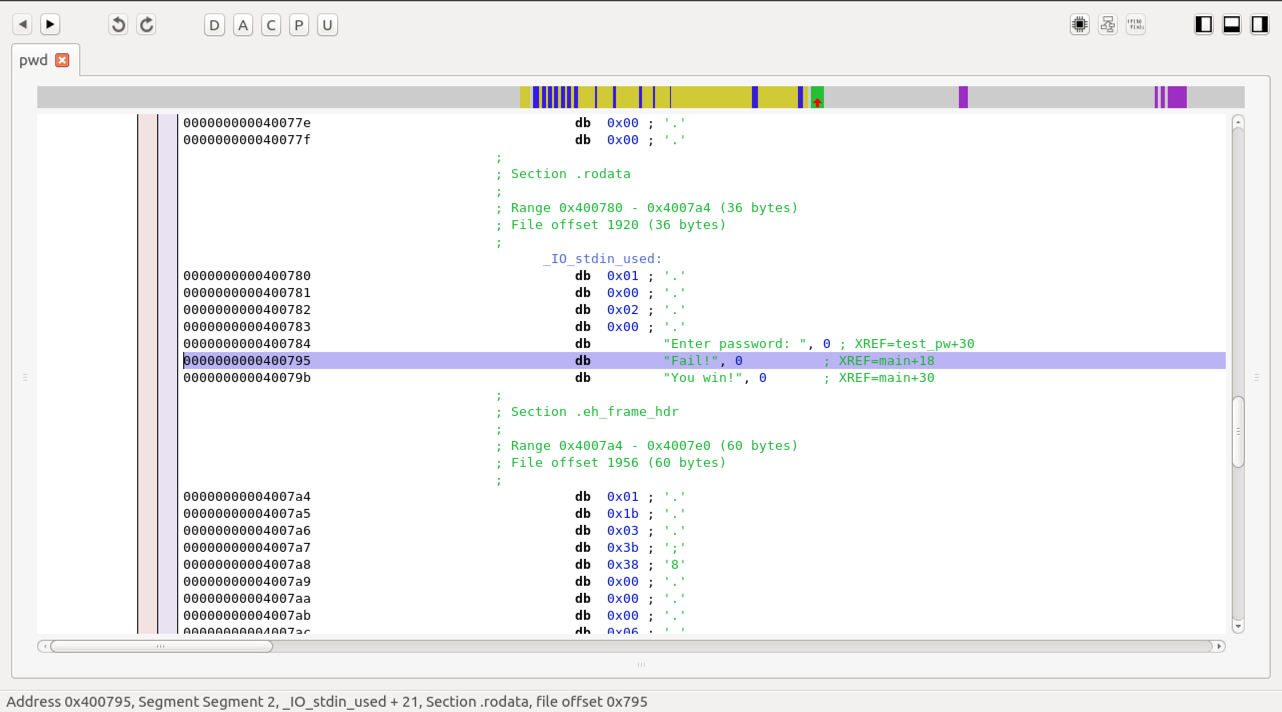Click the navigate back arrow
The width and height of the screenshot is (1282, 712).
point(22,24)
